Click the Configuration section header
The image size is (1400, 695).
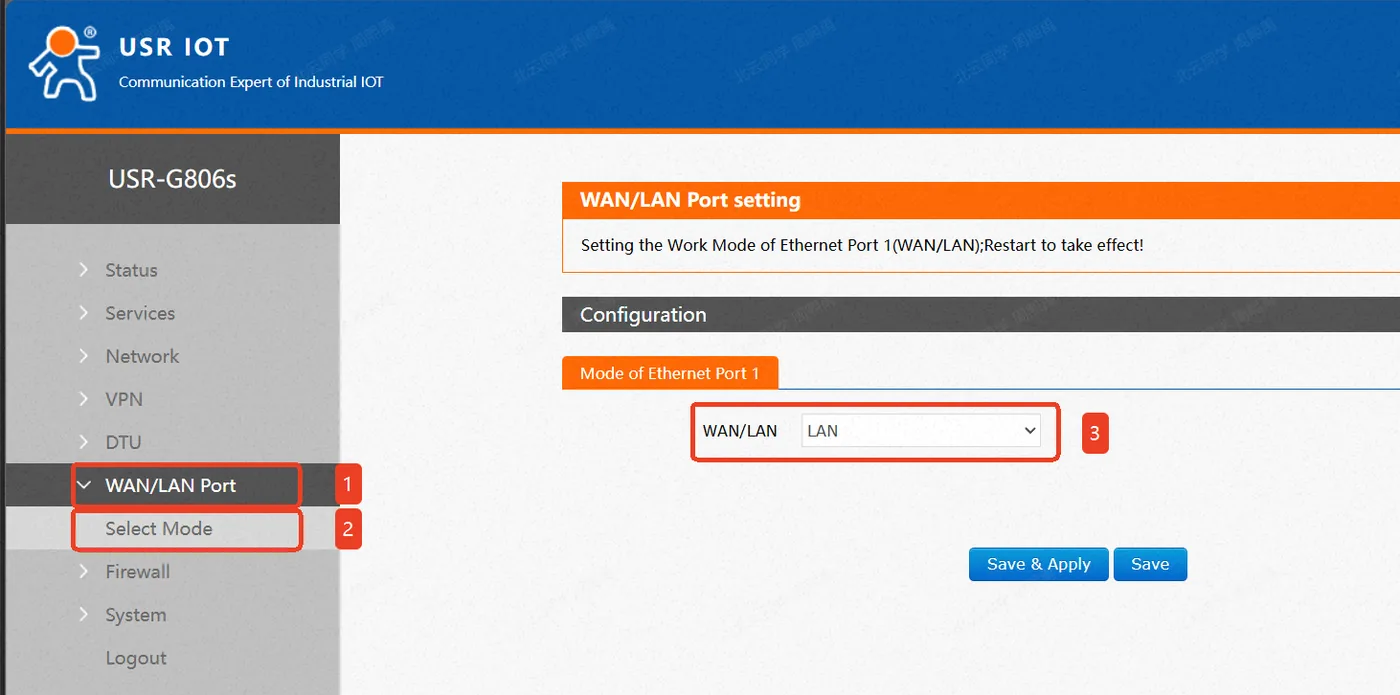(643, 315)
